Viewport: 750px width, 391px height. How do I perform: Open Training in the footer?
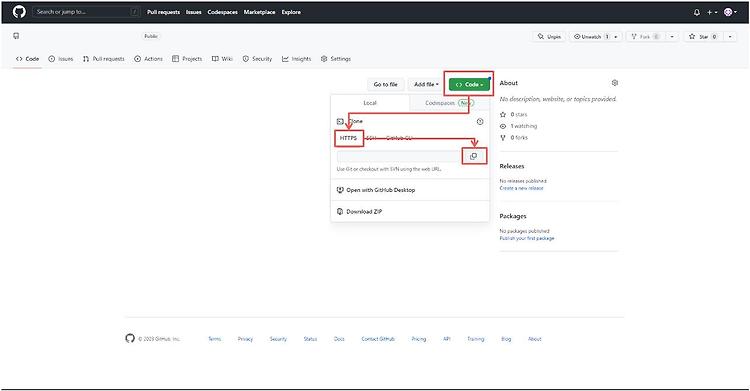[x=475, y=339]
